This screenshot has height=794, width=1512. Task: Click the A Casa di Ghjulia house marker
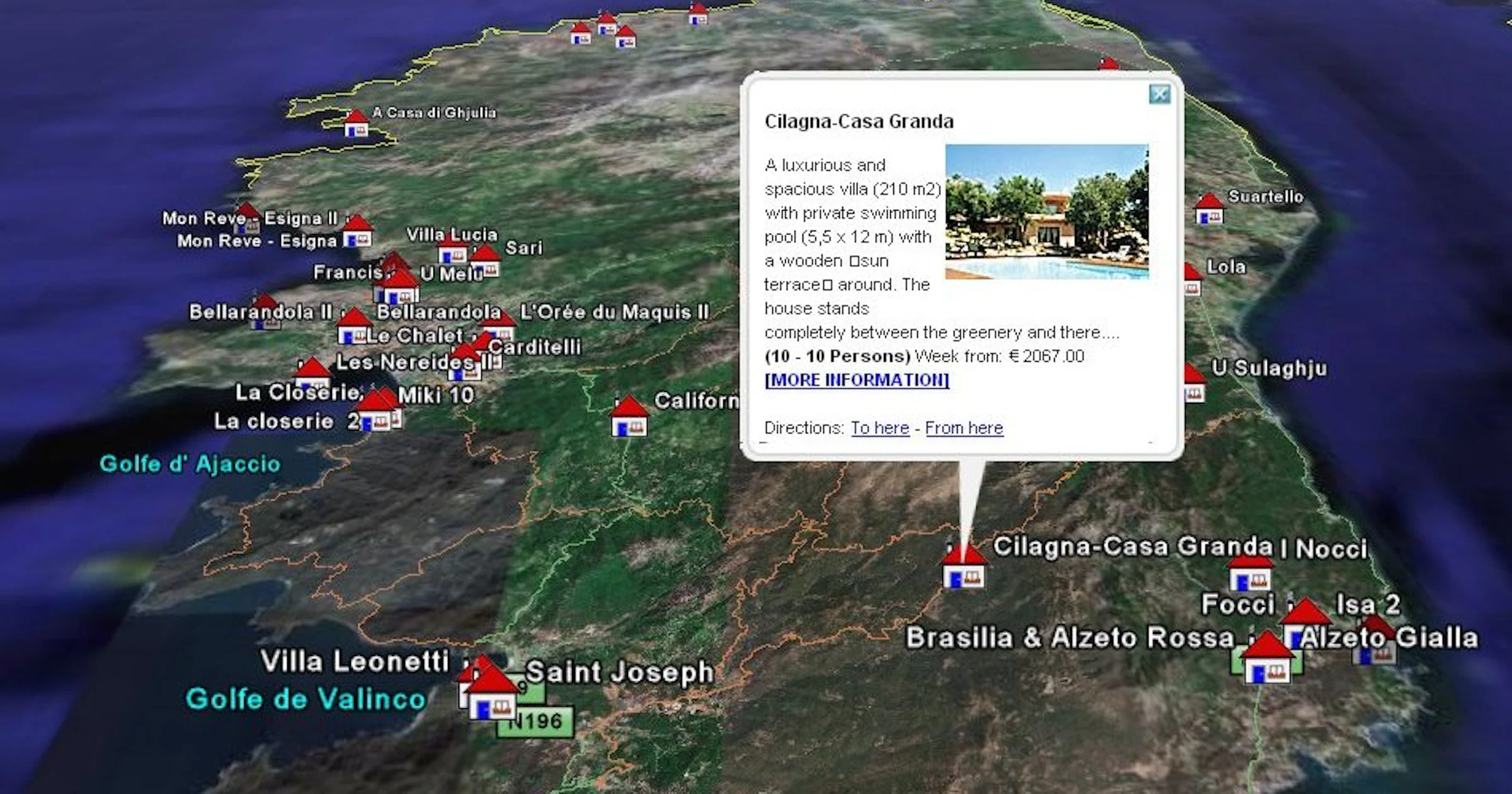pyautogui.click(x=356, y=123)
